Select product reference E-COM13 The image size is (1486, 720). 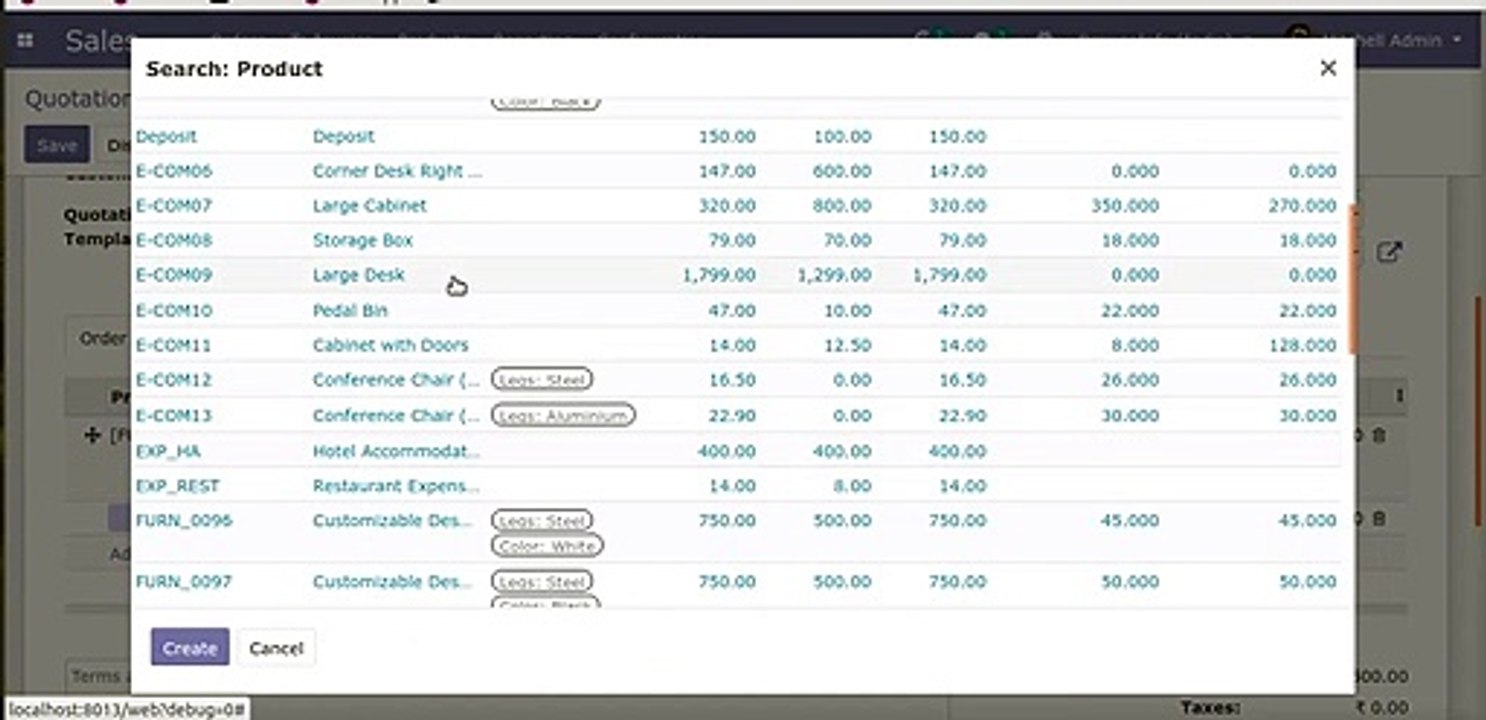[174, 415]
